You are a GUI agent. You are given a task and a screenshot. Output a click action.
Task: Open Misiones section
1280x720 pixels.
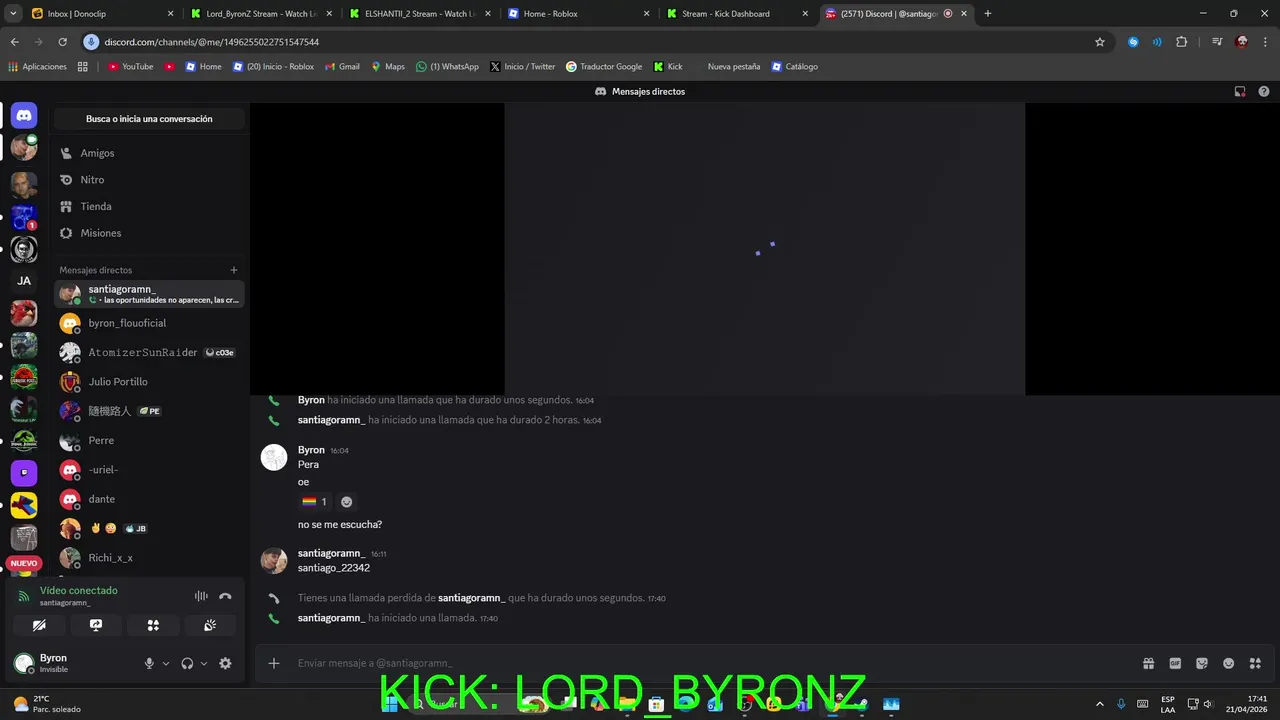coord(149,233)
